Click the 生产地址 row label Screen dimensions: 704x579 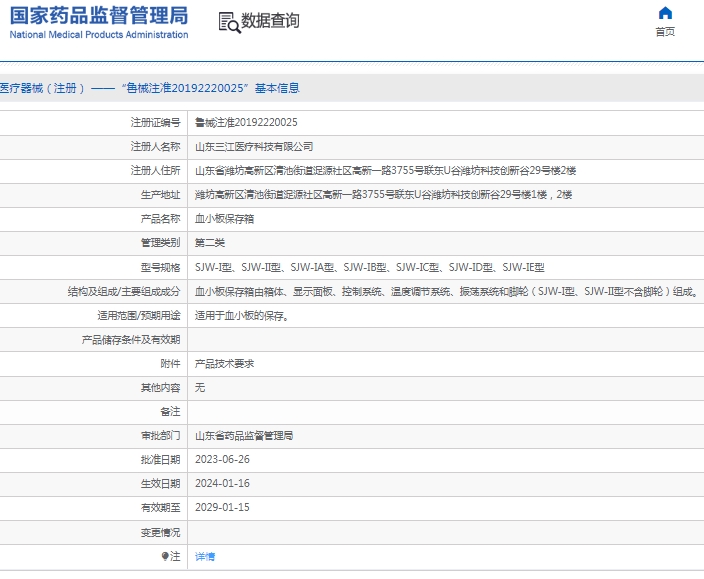click(x=160, y=195)
